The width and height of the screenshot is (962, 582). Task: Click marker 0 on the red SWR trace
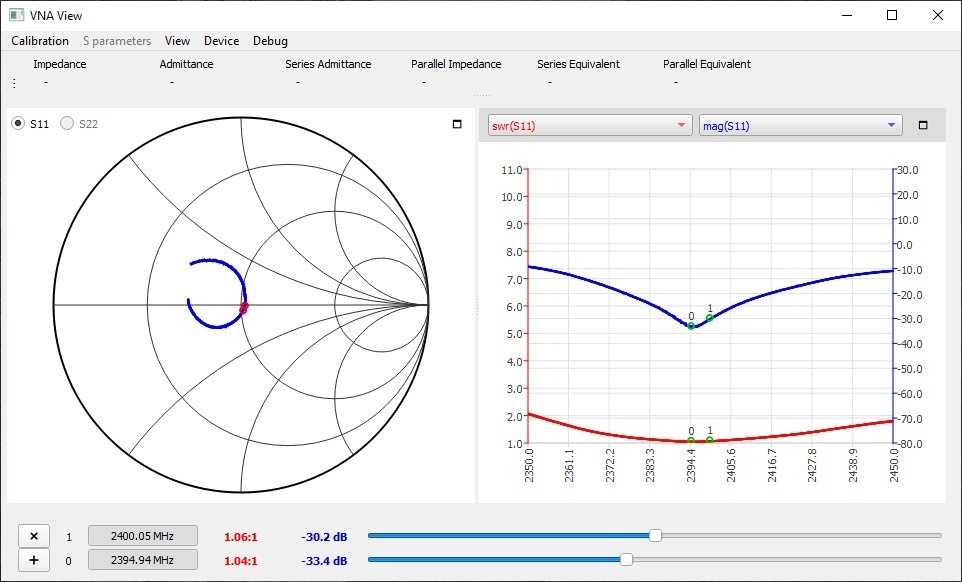tap(691, 441)
